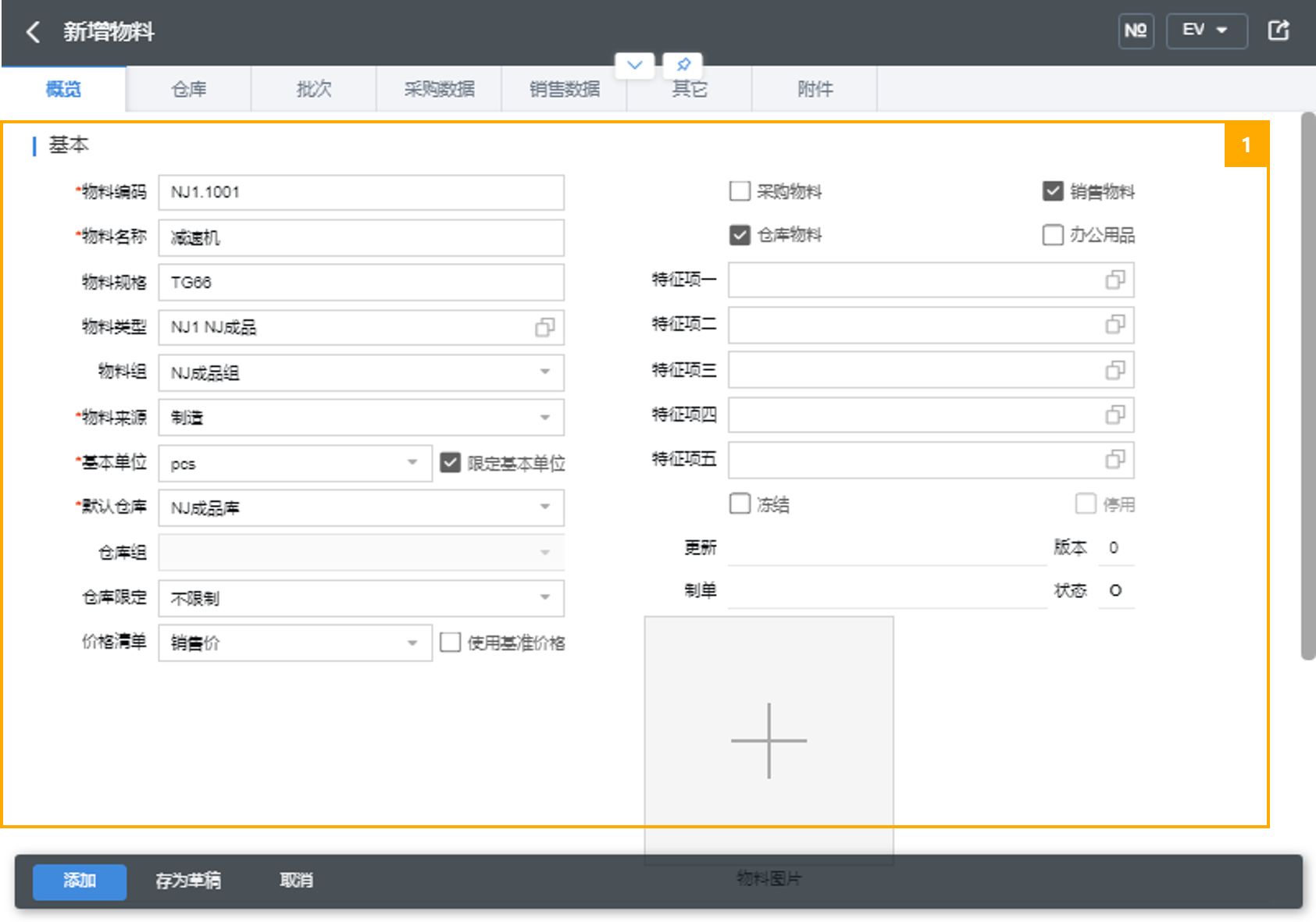
Task: Click the 物料规格 input field
Action: (x=361, y=283)
